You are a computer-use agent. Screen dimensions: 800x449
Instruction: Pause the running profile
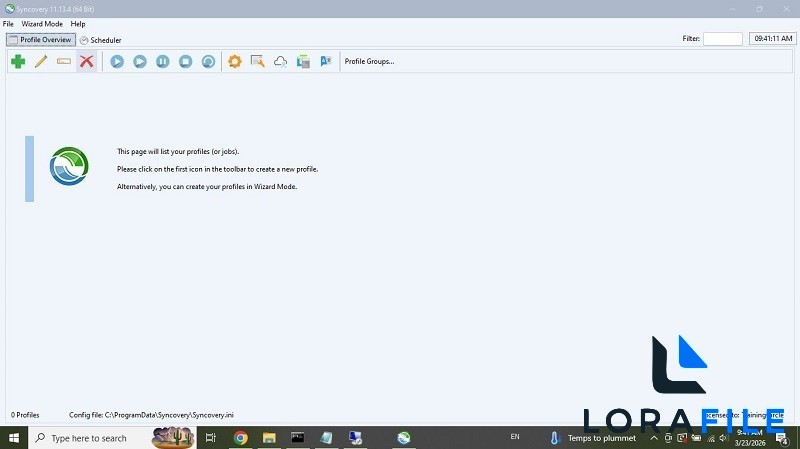coord(163,61)
